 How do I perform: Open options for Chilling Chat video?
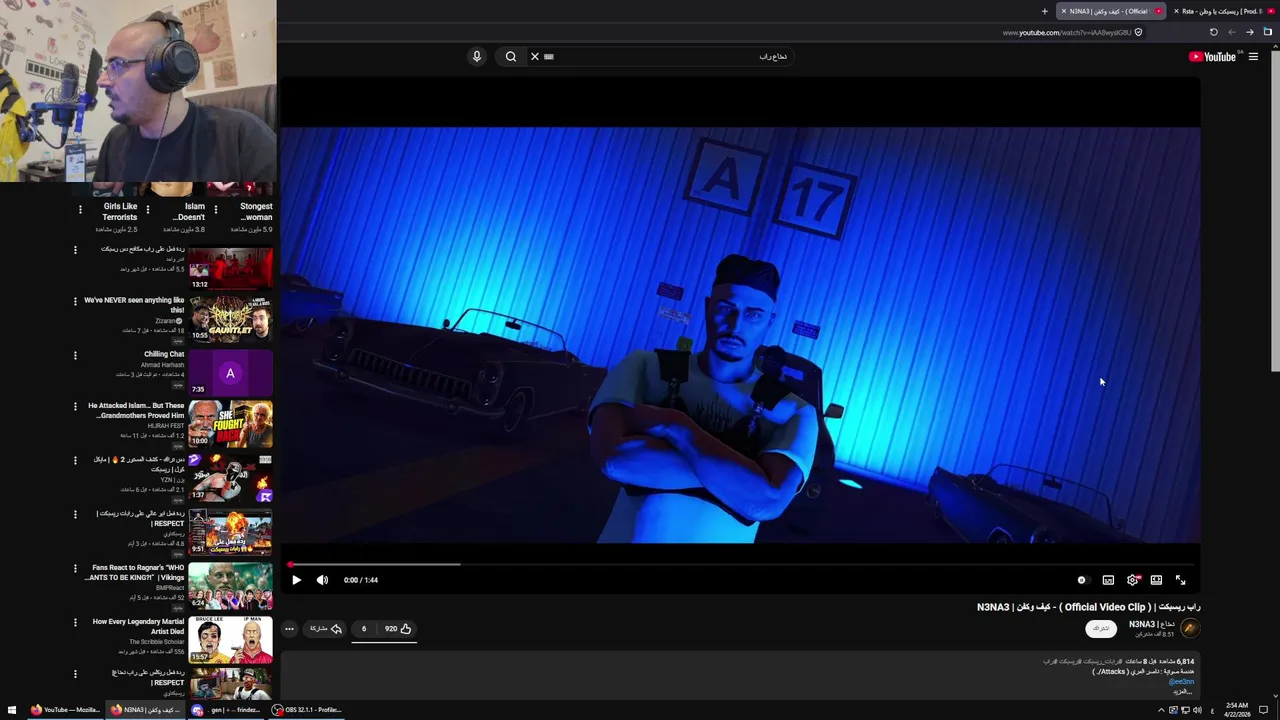(x=75, y=355)
